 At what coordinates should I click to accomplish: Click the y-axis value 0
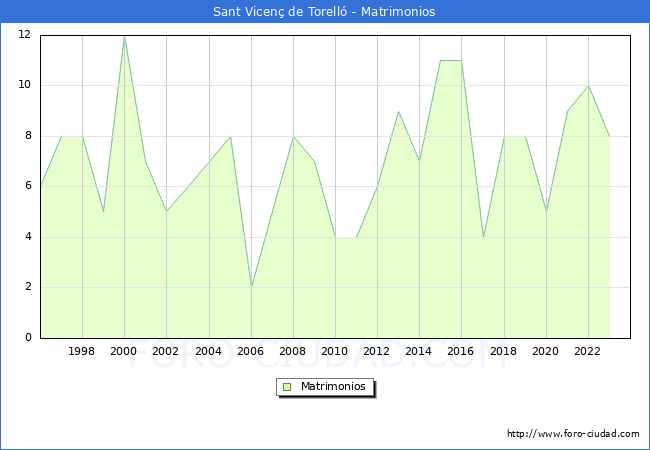click(28, 337)
